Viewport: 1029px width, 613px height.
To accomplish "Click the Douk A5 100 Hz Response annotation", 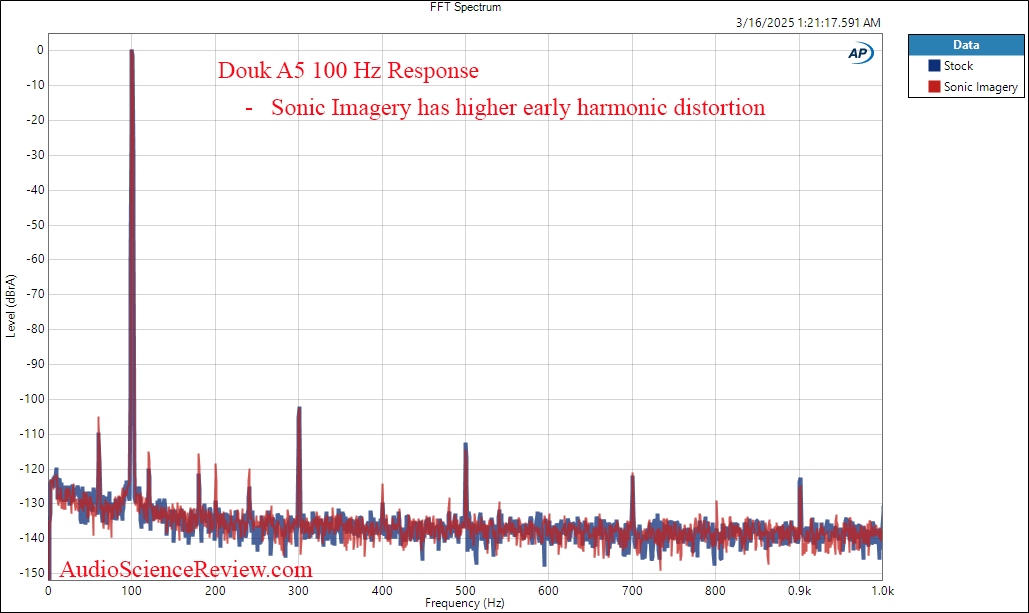I will (348, 70).
